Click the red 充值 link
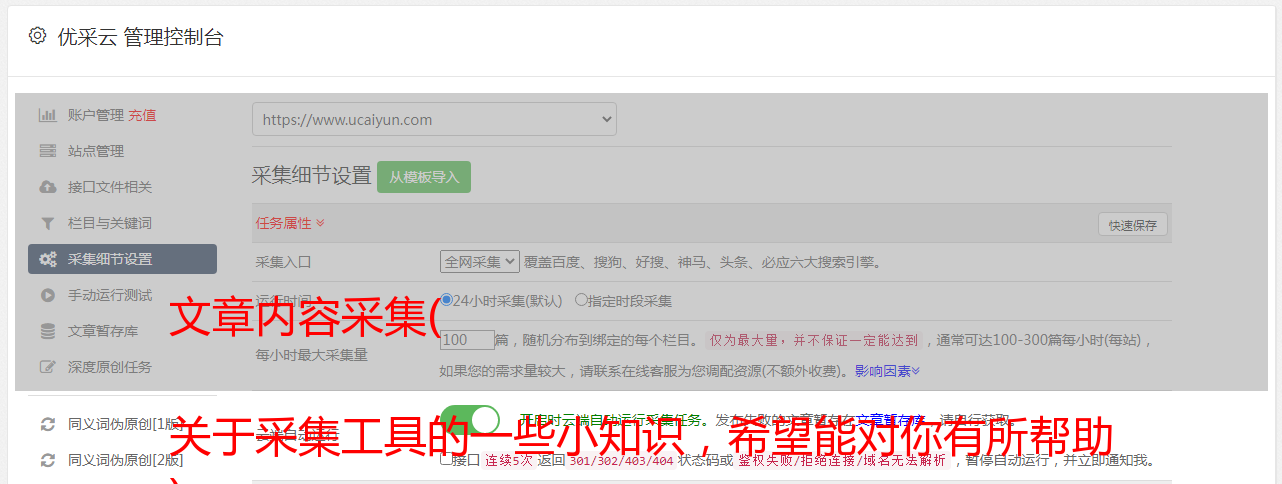 142,115
